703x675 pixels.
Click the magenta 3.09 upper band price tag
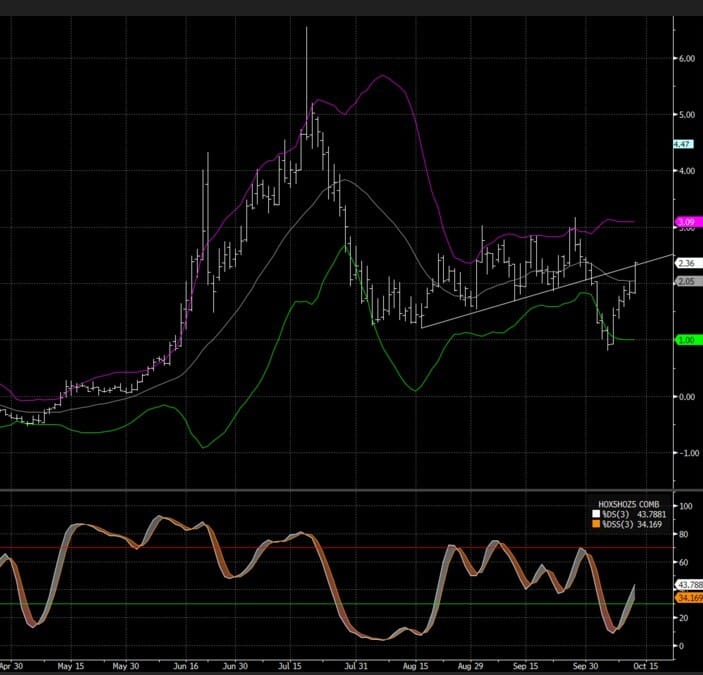[687, 221]
